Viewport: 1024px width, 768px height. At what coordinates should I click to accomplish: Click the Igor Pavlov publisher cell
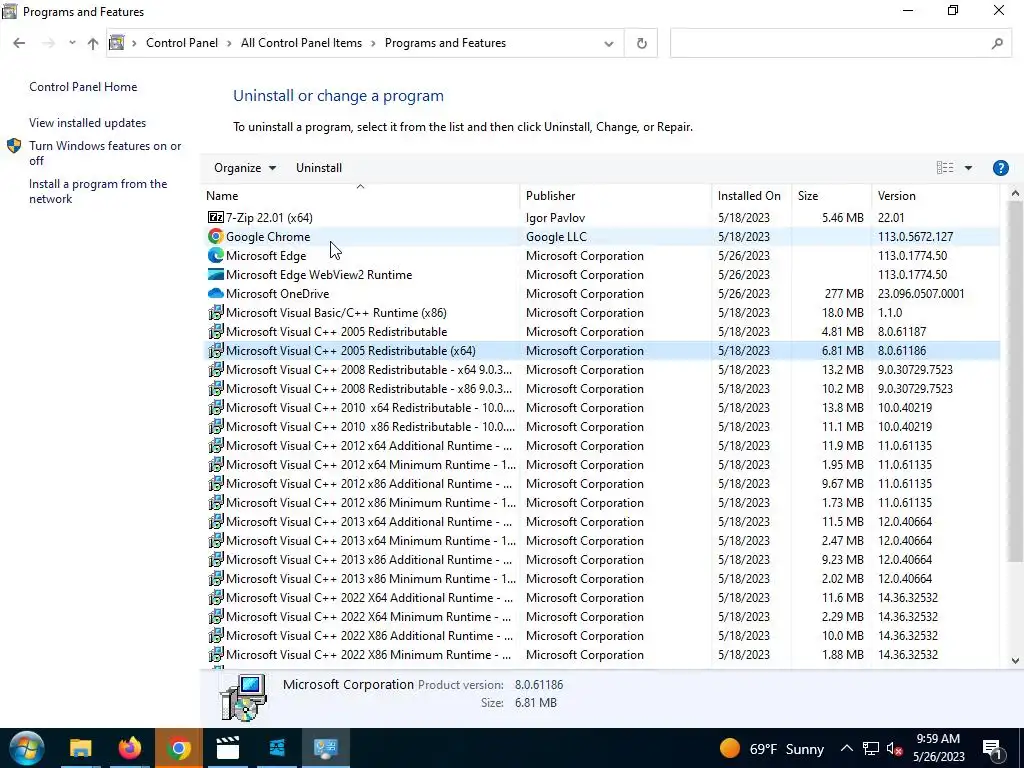coord(555,217)
